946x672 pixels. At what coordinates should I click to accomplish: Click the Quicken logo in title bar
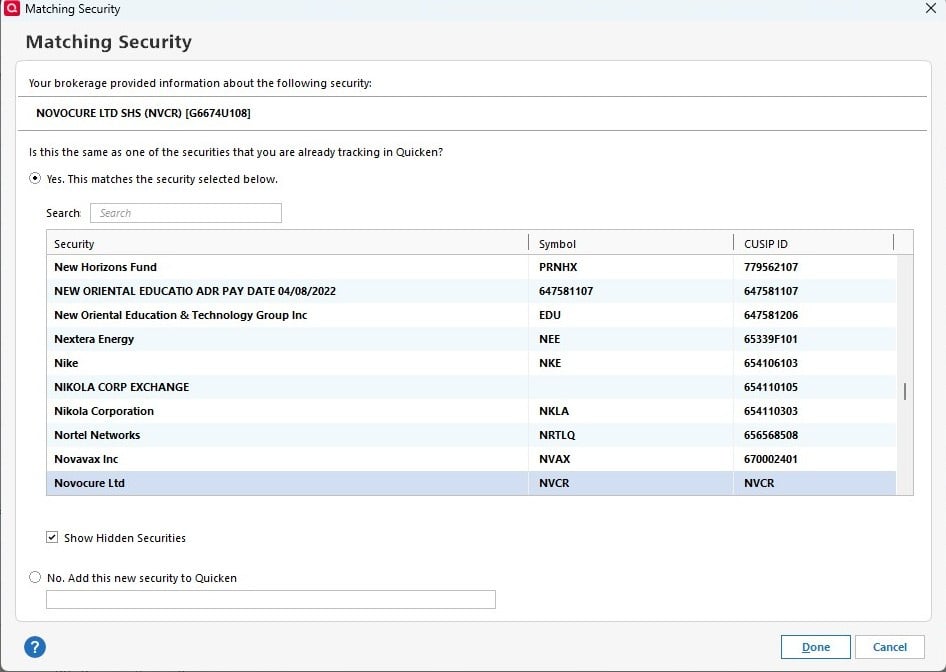point(12,9)
